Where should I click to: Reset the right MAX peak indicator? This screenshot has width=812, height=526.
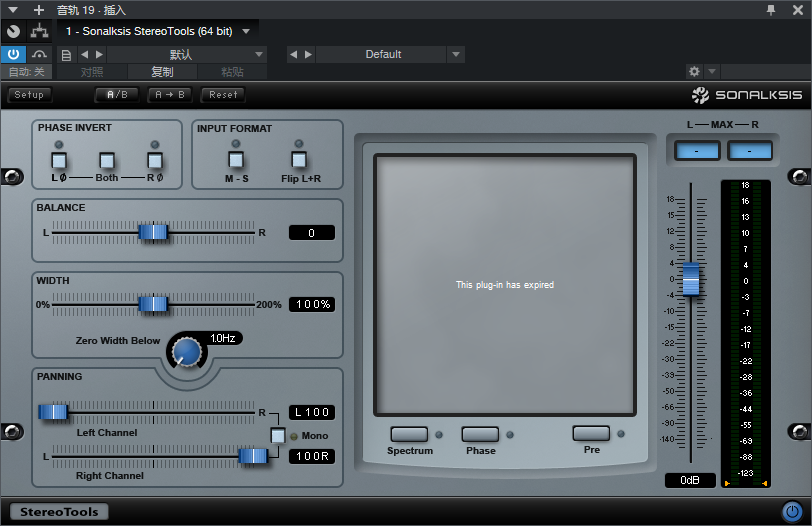[750, 151]
